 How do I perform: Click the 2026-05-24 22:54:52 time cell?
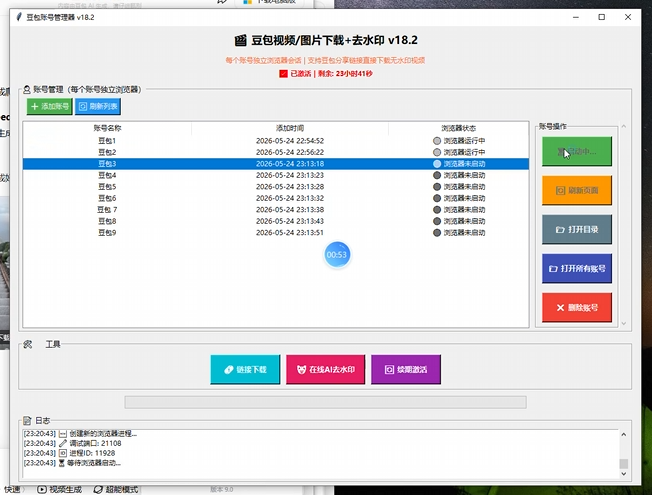point(290,141)
